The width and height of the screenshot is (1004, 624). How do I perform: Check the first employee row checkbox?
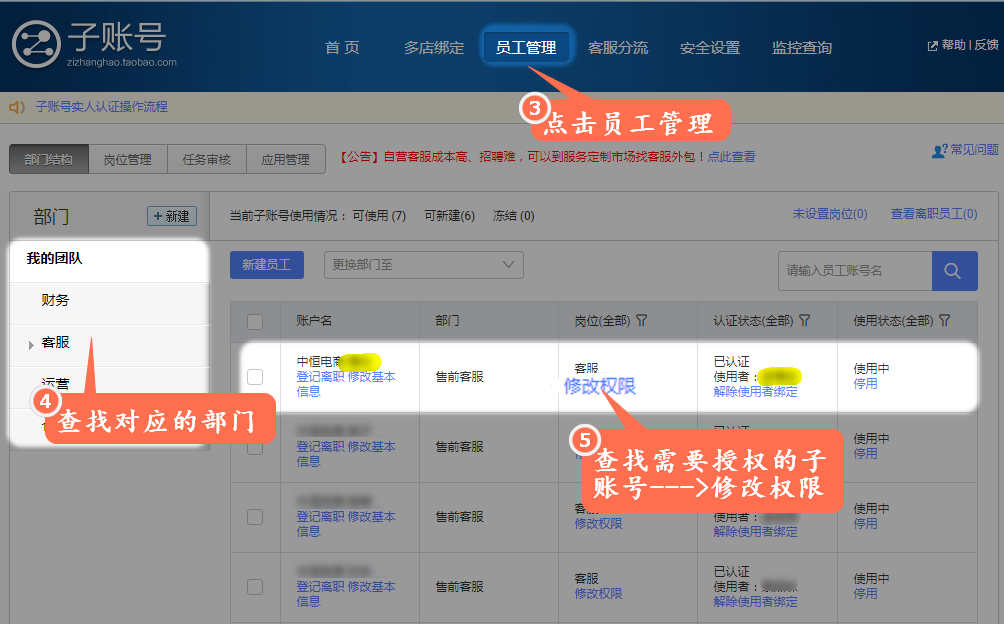(x=255, y=377)
